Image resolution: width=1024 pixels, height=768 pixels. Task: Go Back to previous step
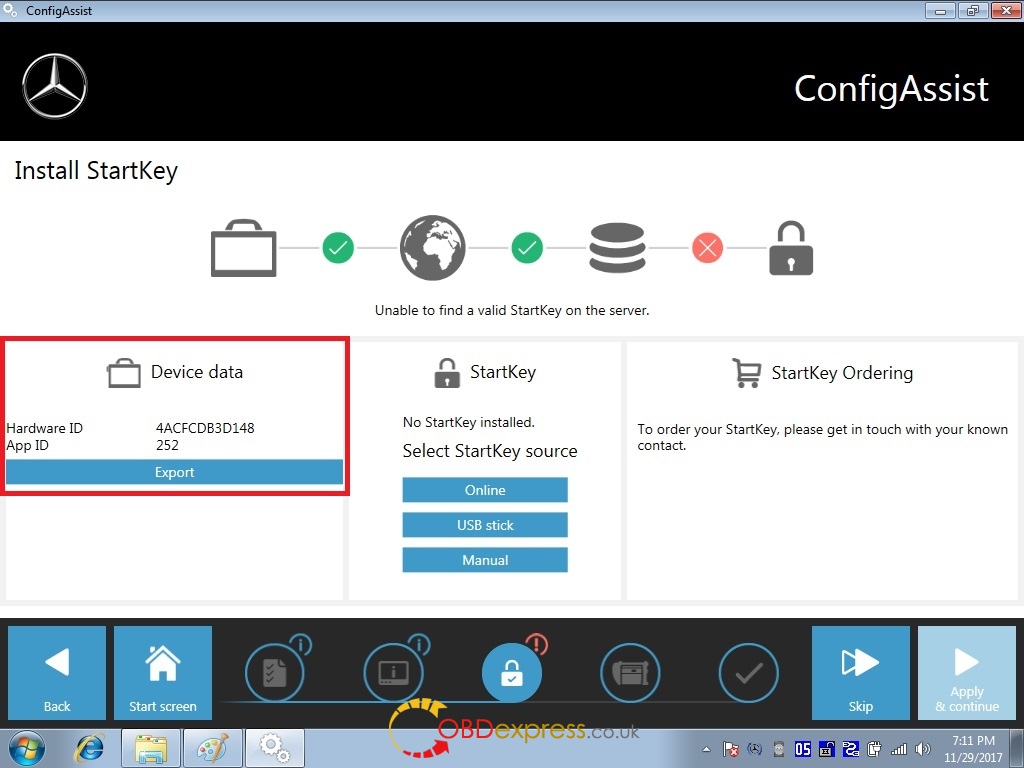(x=57, y=672)
